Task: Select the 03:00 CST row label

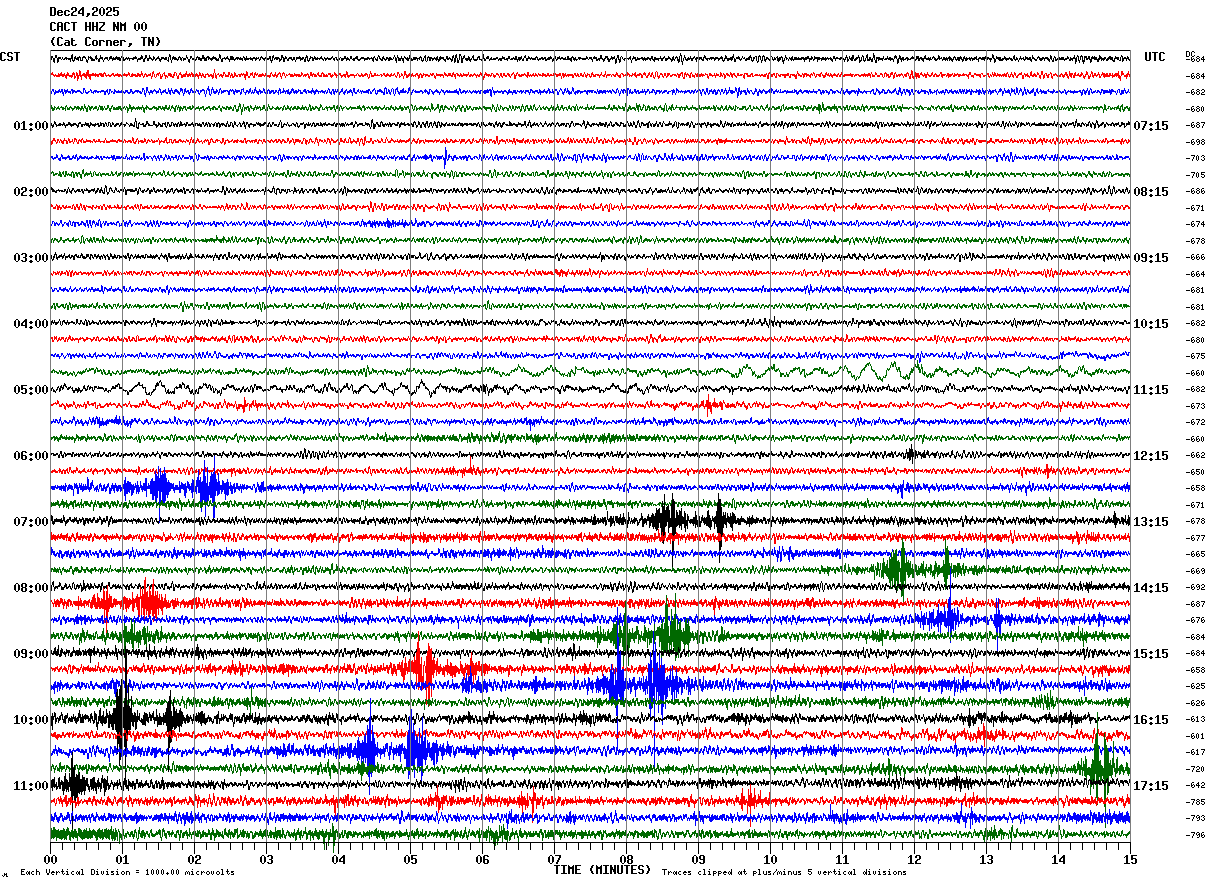Action: coord(31,258)
